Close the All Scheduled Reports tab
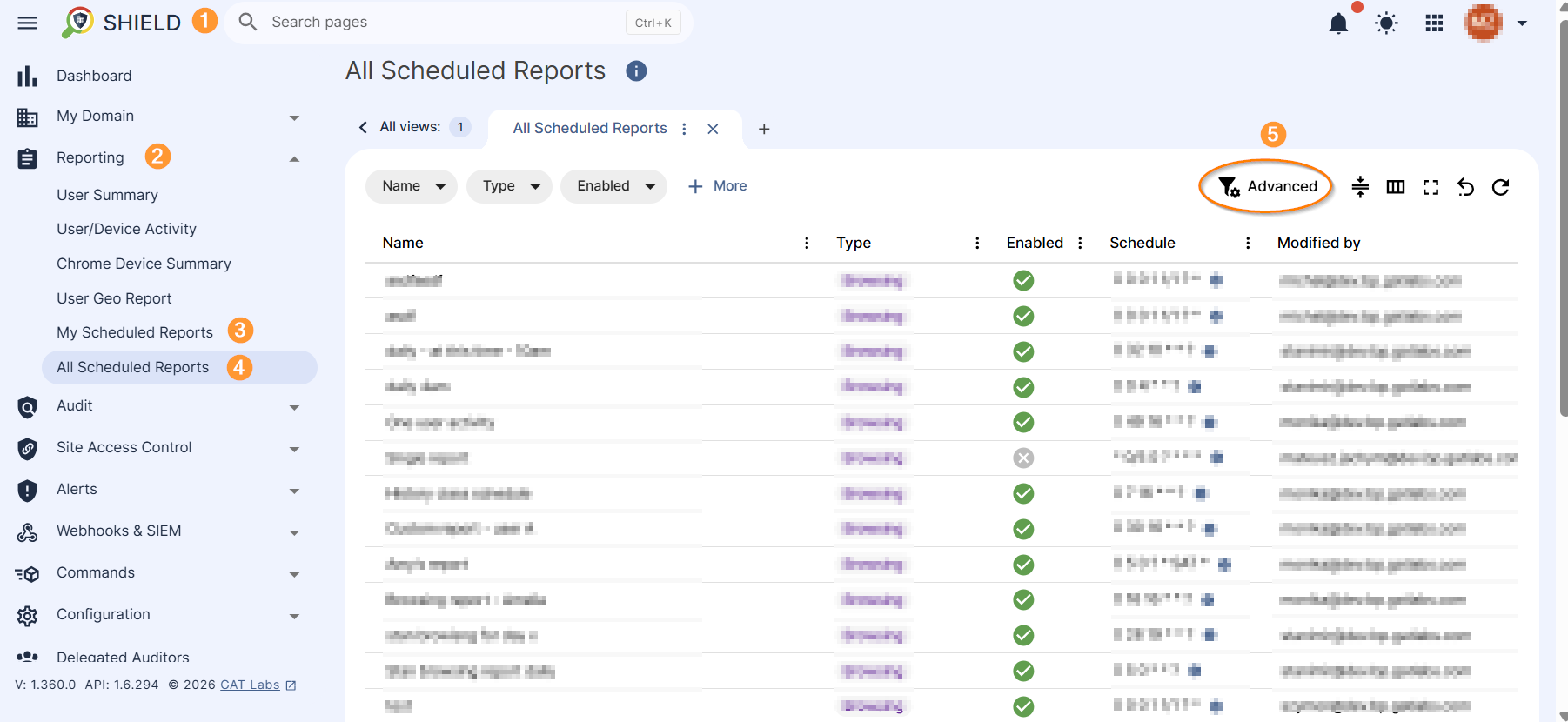This screenshot has width=1568, height=722. pos(713,129)
